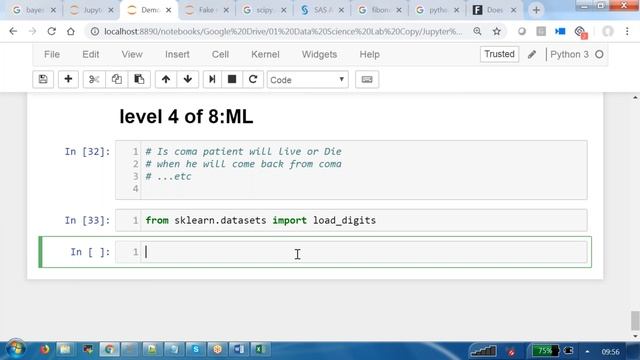This screenshot has width=640, height=360.
Task: Click the address bar URL
Action: 283,31
